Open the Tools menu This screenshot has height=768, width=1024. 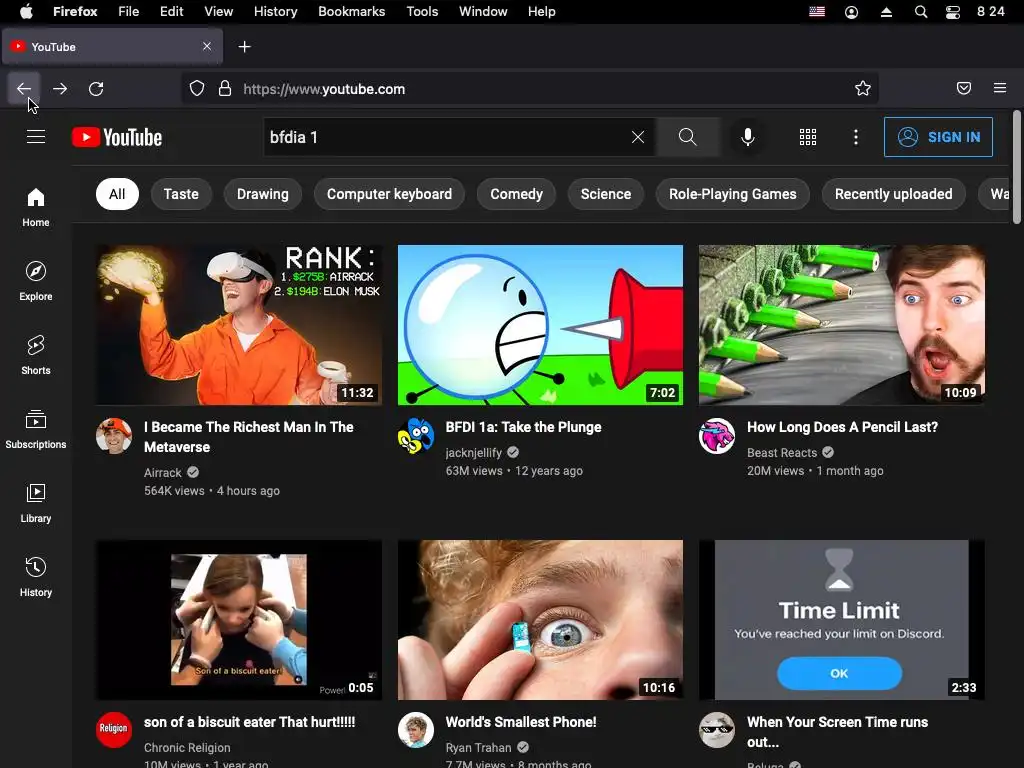422,12
